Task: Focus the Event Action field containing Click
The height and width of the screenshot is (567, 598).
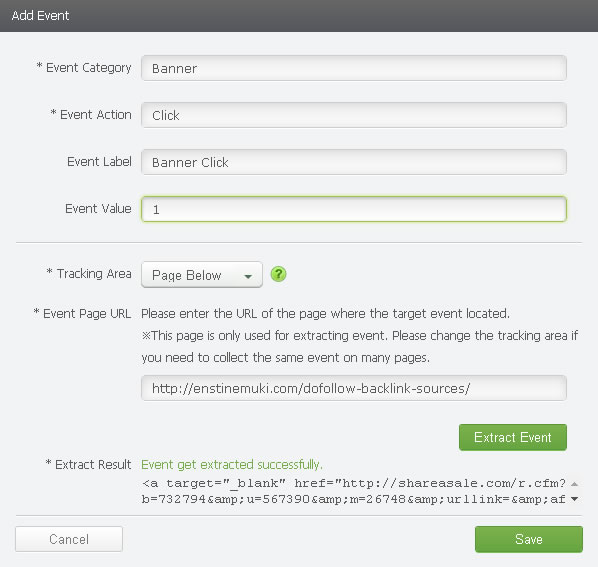Action: tap(354, 115)
